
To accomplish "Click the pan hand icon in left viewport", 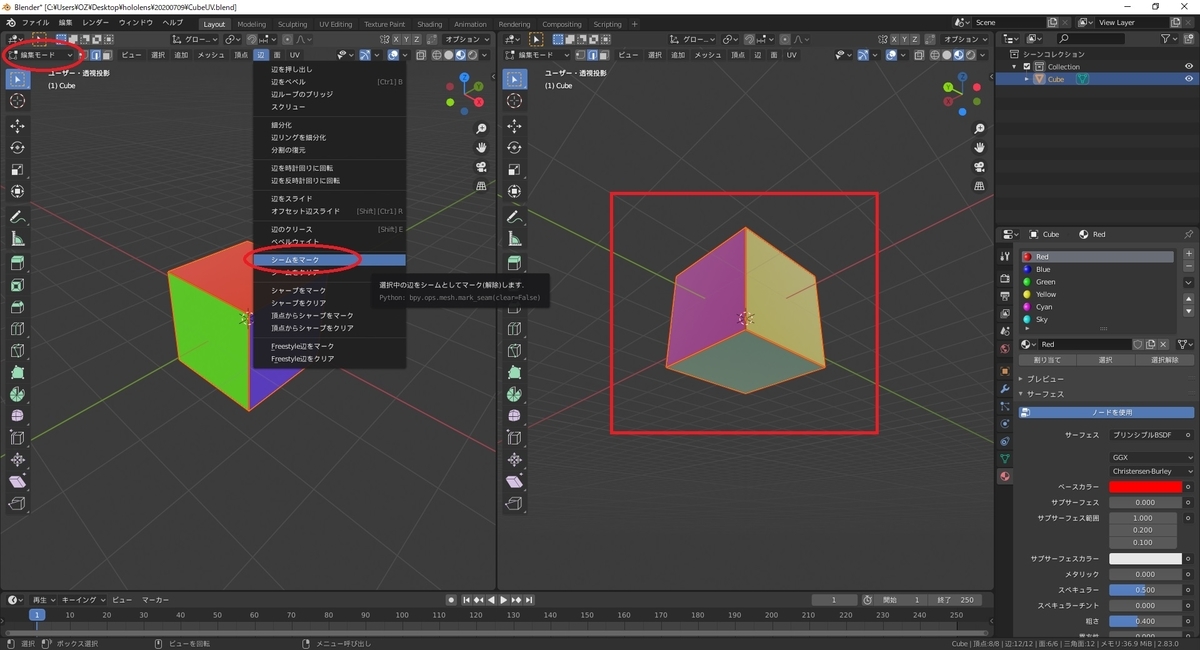I will (x=481, y=148).
